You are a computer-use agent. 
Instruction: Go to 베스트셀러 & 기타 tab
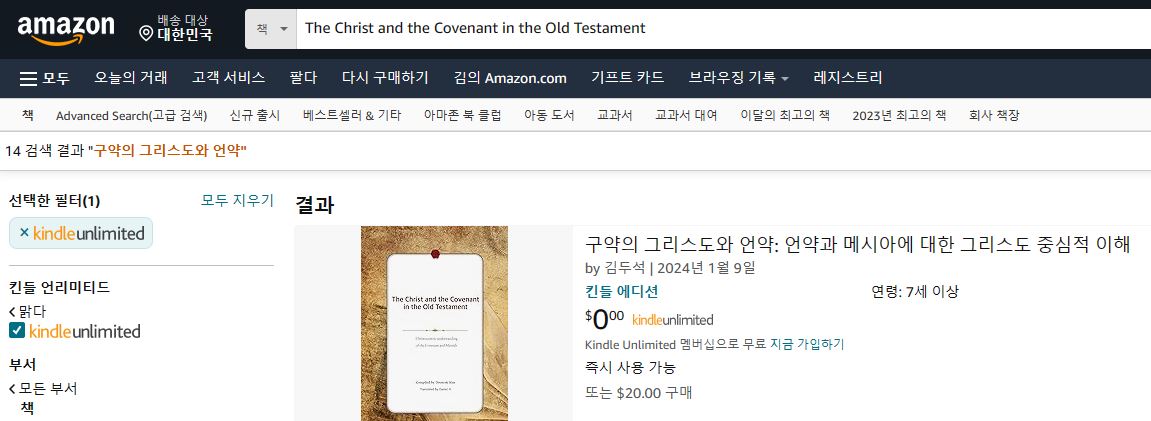pyautogui.click(x=352, y=115)
